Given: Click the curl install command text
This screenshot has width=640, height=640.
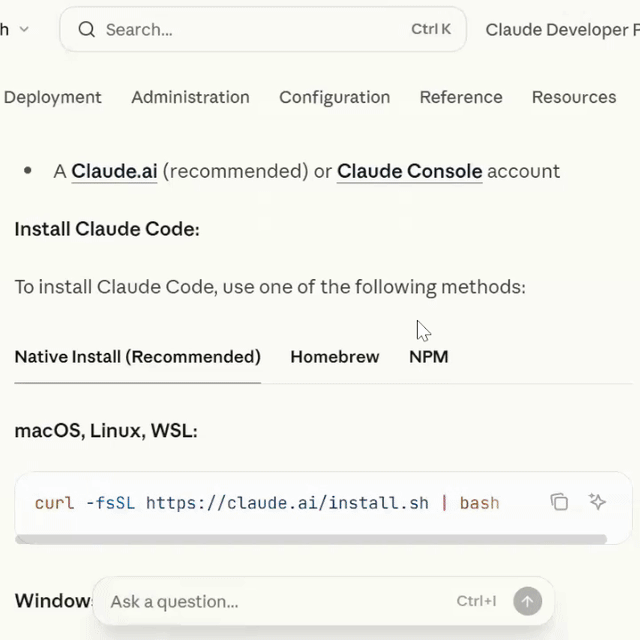Looking at the screenshot, I should click(x=267, y=503).
